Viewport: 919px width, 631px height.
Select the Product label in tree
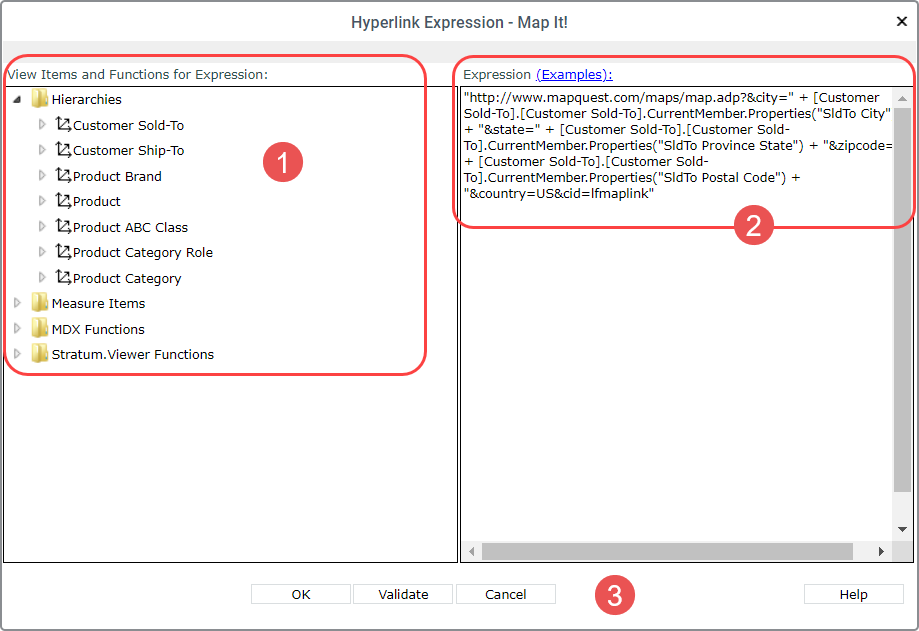[x=97, y=202]
